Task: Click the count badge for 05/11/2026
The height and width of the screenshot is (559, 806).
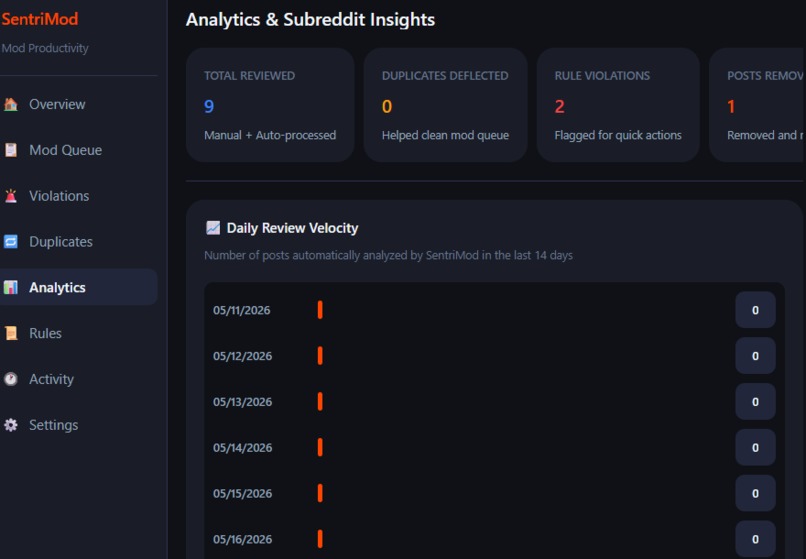Action: tap(755, 310)
